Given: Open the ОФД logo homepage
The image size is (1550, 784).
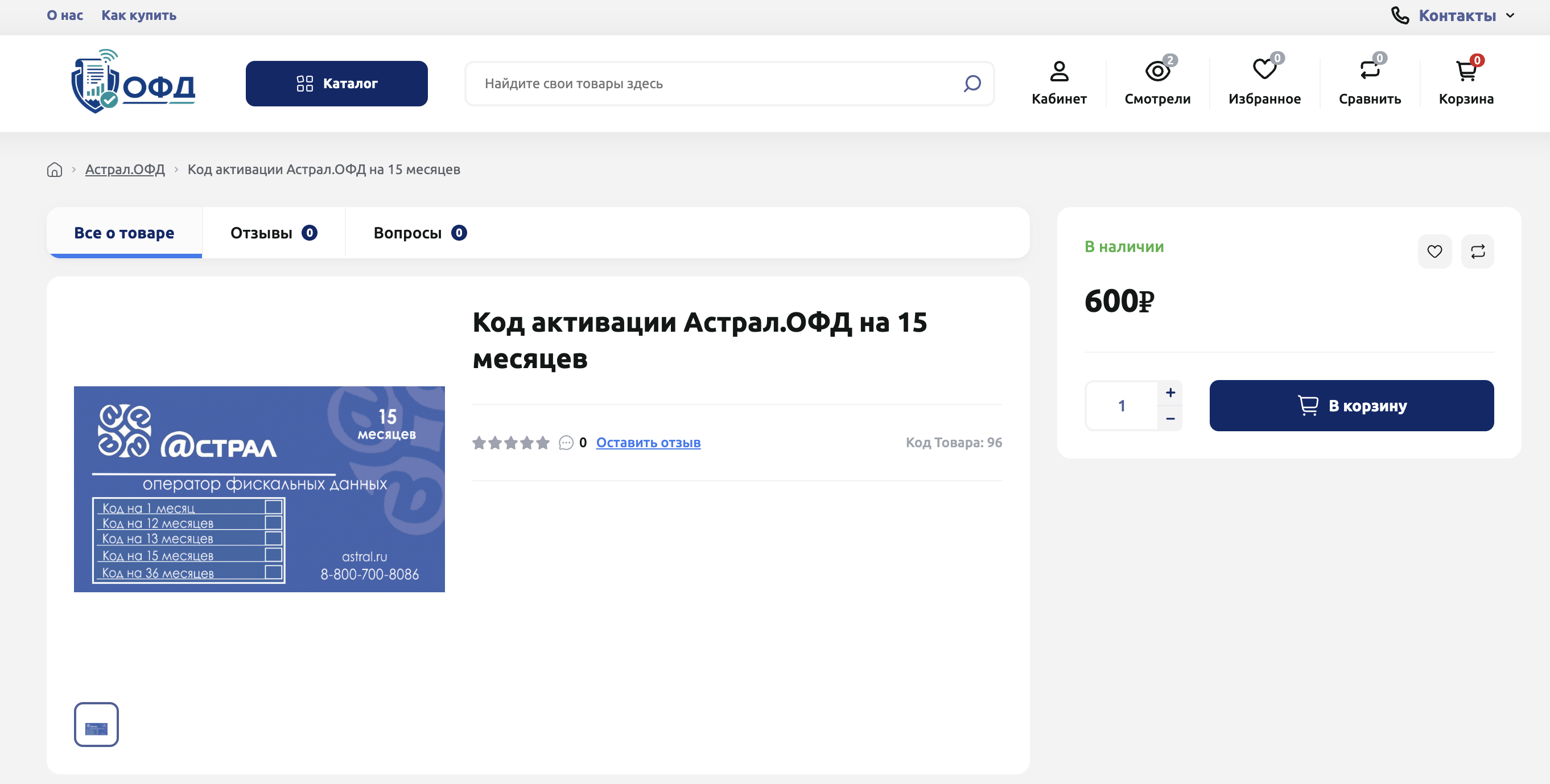Looking at the screenshot, I should 133,82.
